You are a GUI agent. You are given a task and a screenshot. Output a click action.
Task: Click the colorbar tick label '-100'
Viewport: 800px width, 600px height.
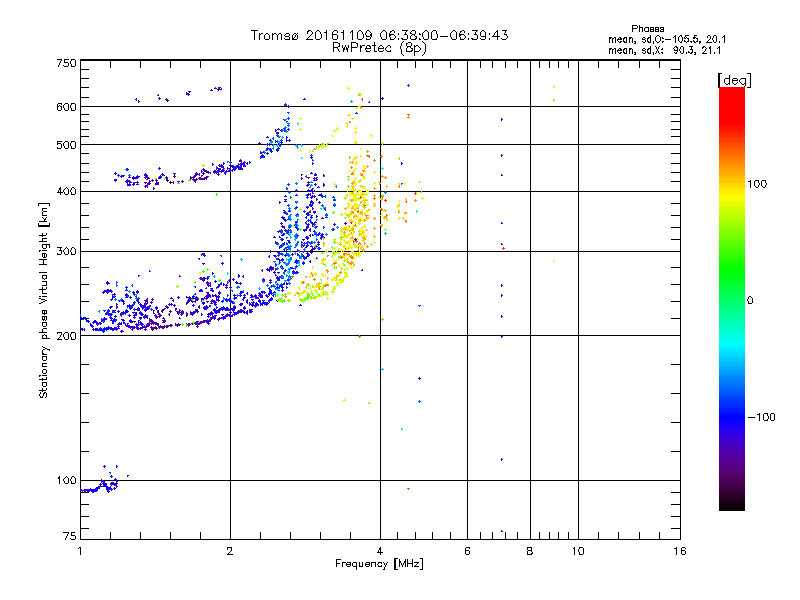click(x=761, y=417)
